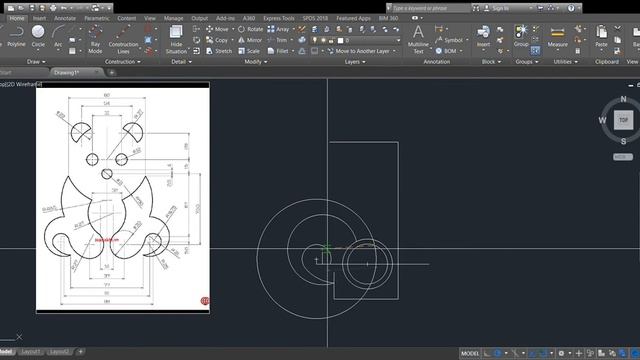This screenshot has height=360, width=640.
Task: Open the Insert ribbon tab
Action: tap(39, 18)
